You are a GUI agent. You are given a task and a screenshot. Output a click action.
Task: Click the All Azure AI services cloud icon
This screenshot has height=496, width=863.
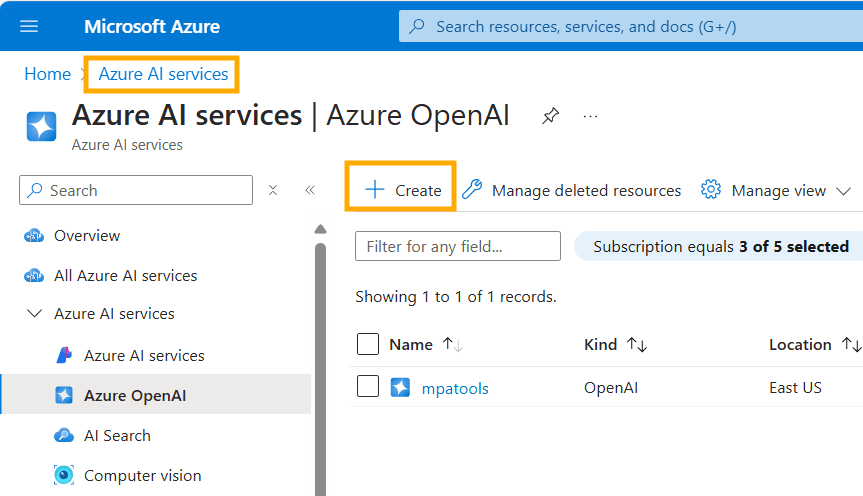pyautogui.click(x=34, y=275)
